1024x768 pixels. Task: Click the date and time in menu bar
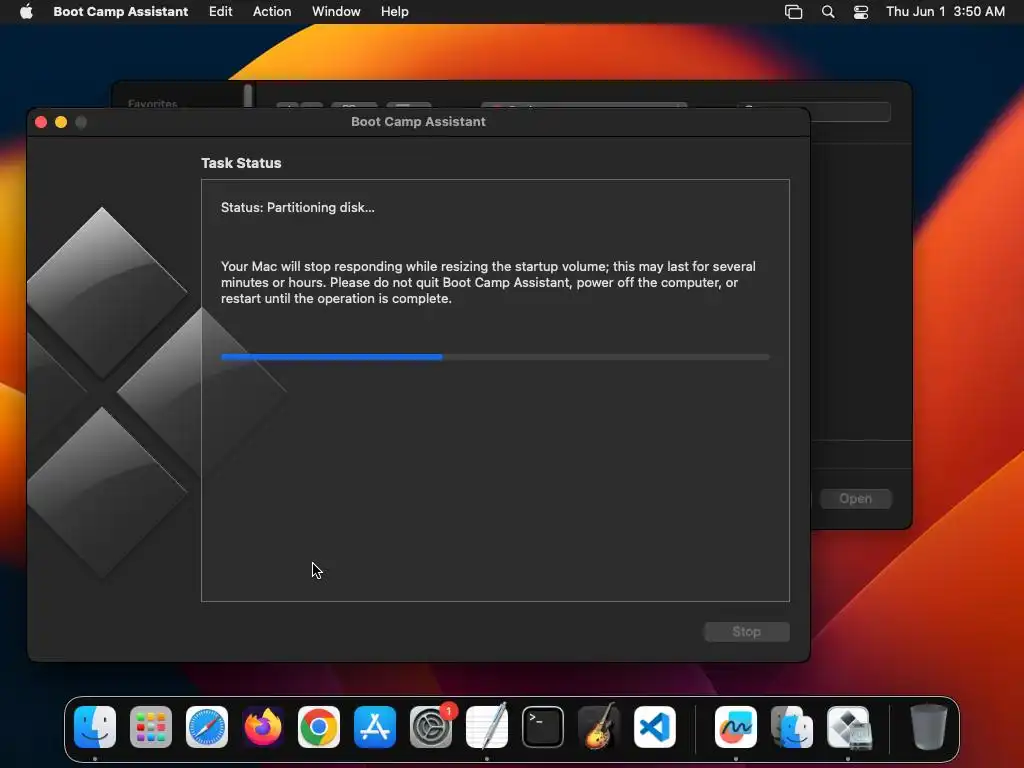tap(945, 12)
